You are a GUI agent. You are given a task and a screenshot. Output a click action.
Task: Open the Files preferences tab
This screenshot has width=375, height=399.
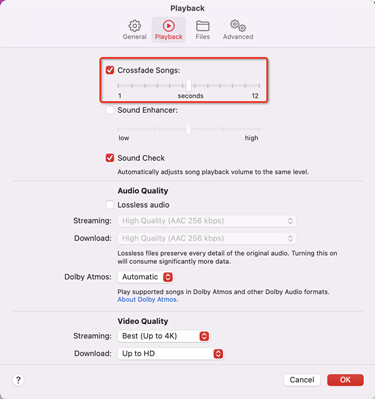pyautogui.click(x=203, y=30)
